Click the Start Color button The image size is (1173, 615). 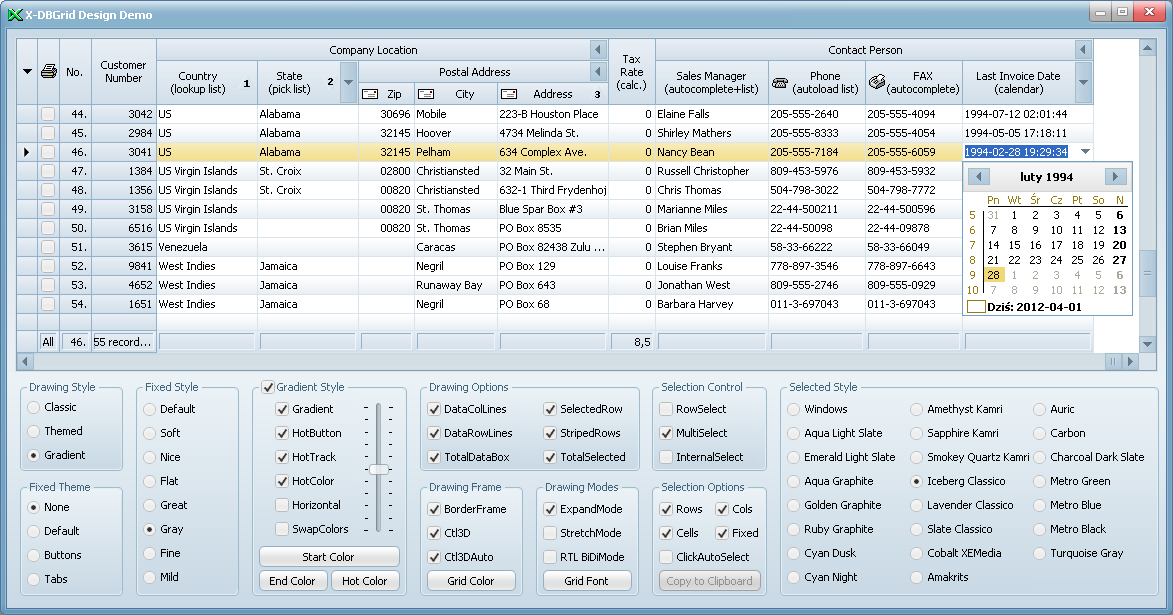[x=328, y=557]
